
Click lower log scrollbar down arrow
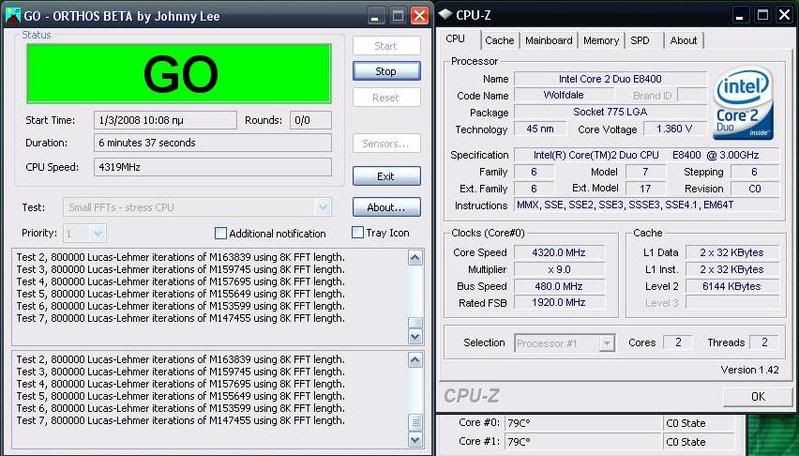click(415, 439)
